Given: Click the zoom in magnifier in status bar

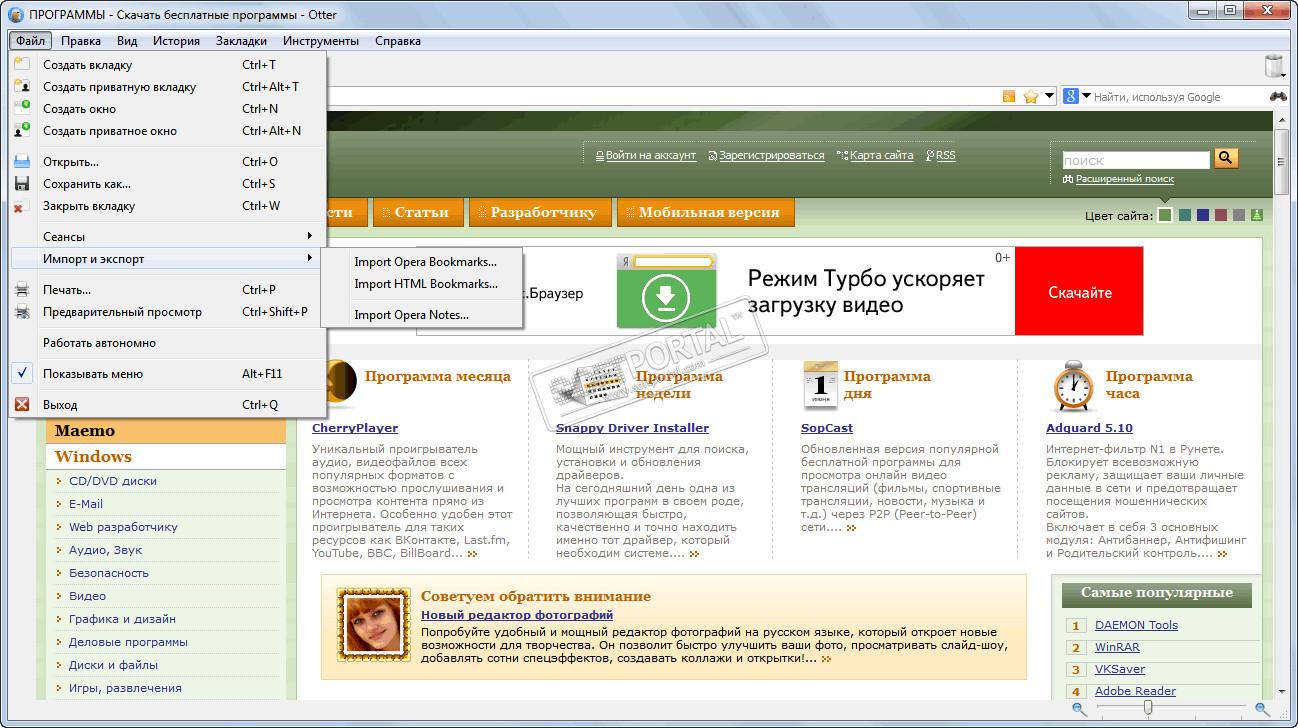Looking at the screenshot, I should click(x=1262, y=709).
